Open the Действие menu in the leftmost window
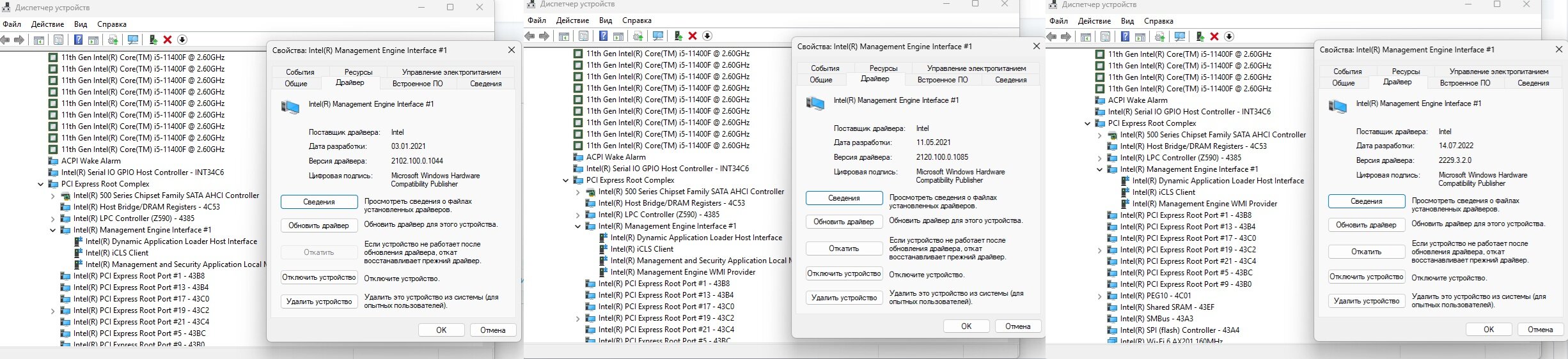 coord(47,24)
